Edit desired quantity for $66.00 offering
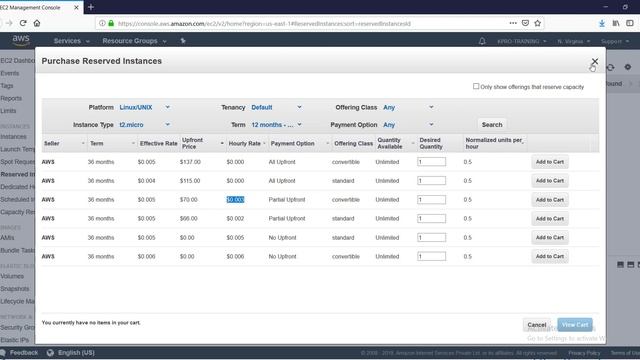The height and width of the screenshot is (360, 640). click(431, 218)
